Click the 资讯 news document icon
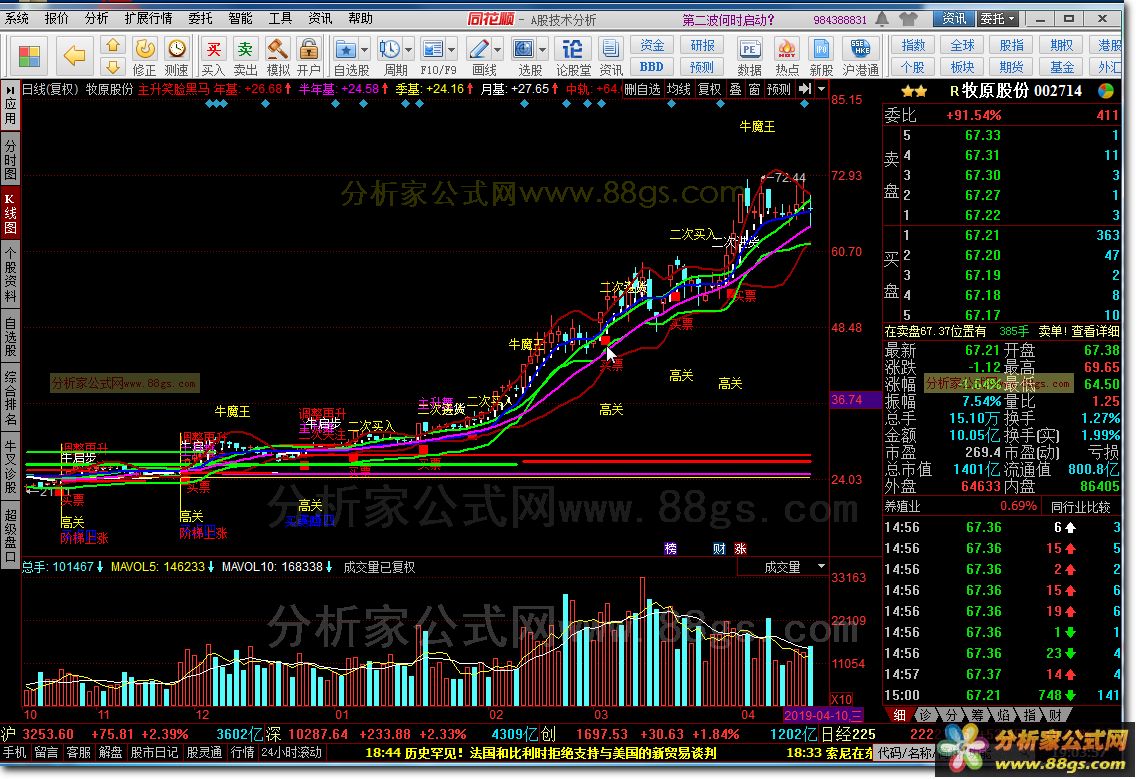Image resolution: width=1137 pixels, height=779 pixels. (x=611, y=57)
